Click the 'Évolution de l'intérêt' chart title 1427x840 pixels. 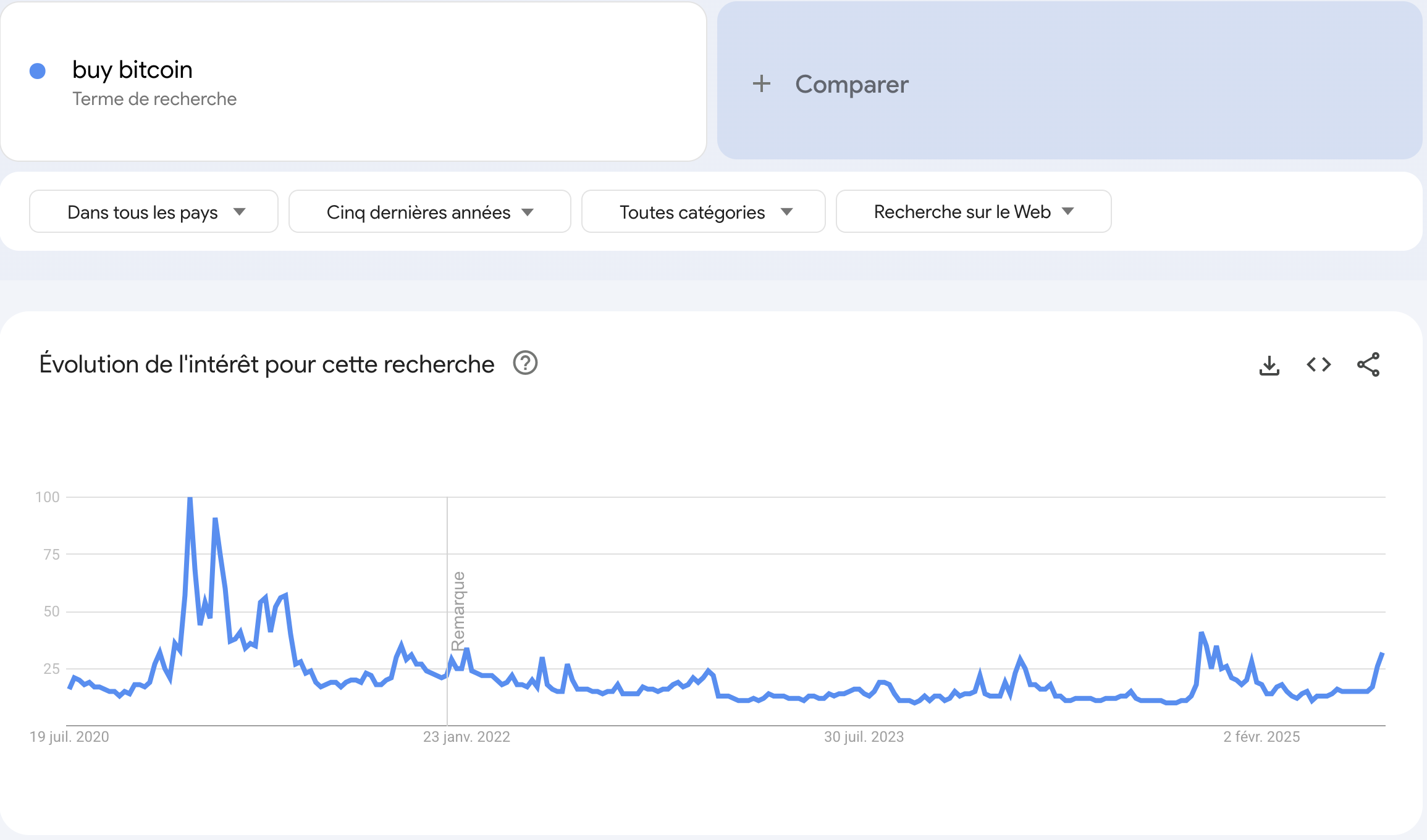click(x=267, y=364)
